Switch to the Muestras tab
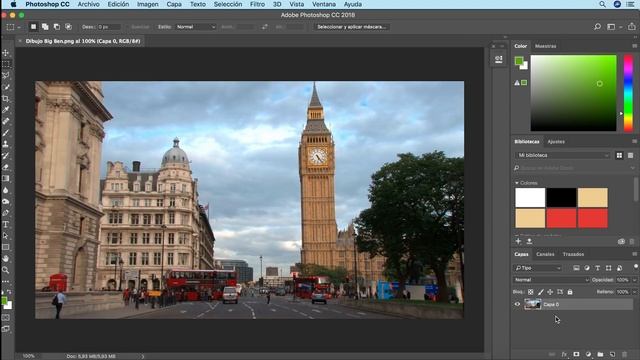 click(545, 46)
